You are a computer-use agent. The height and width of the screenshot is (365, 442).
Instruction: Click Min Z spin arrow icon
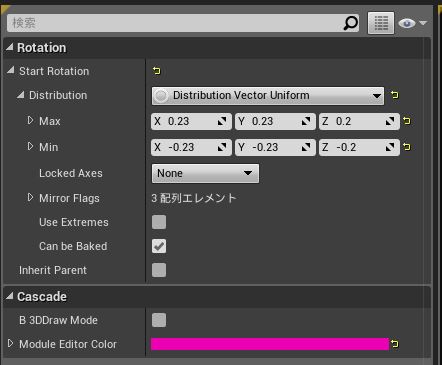(390, 147)
